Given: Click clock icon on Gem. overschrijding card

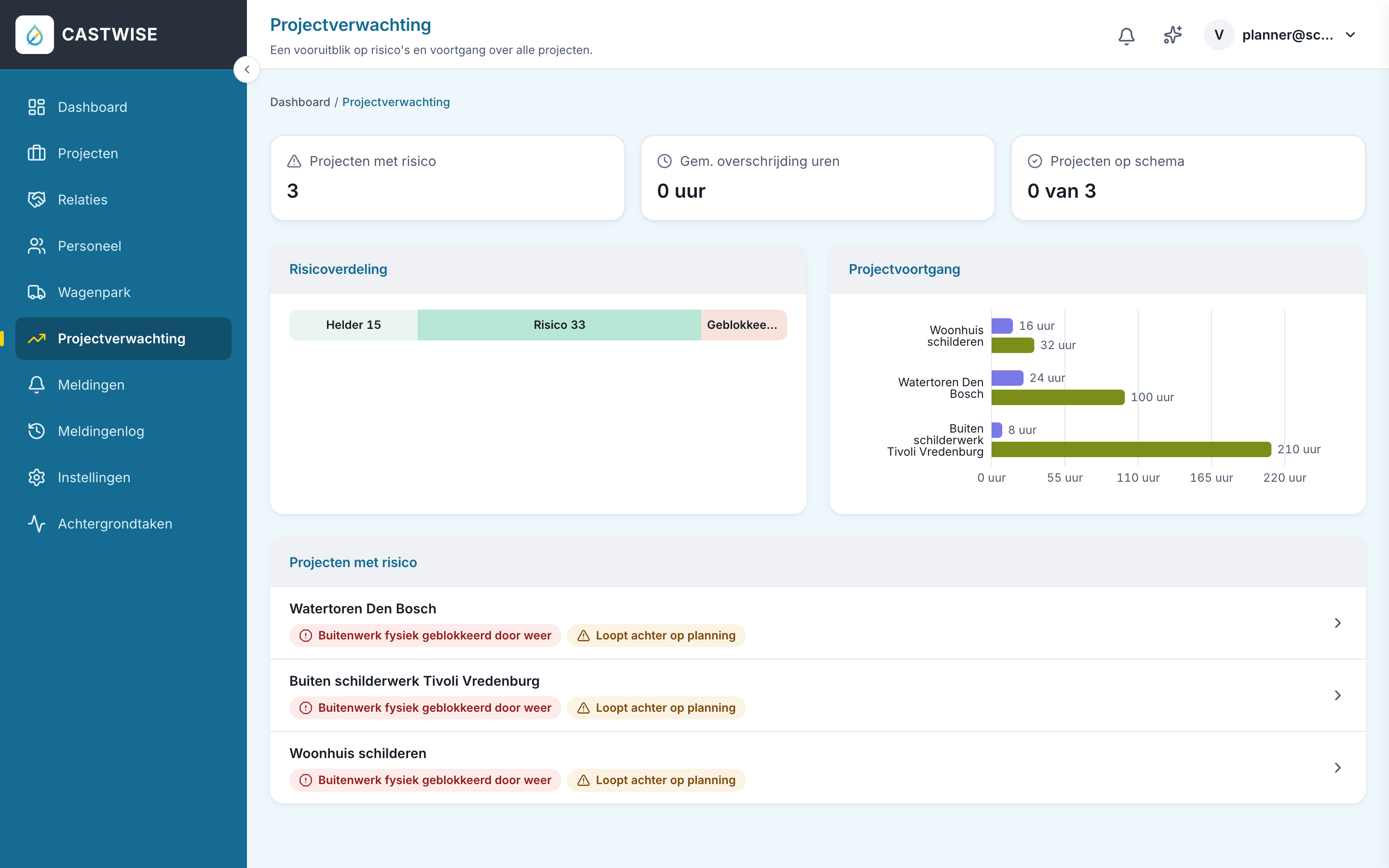Looking at the screenshot, I should tap(664, 162).
